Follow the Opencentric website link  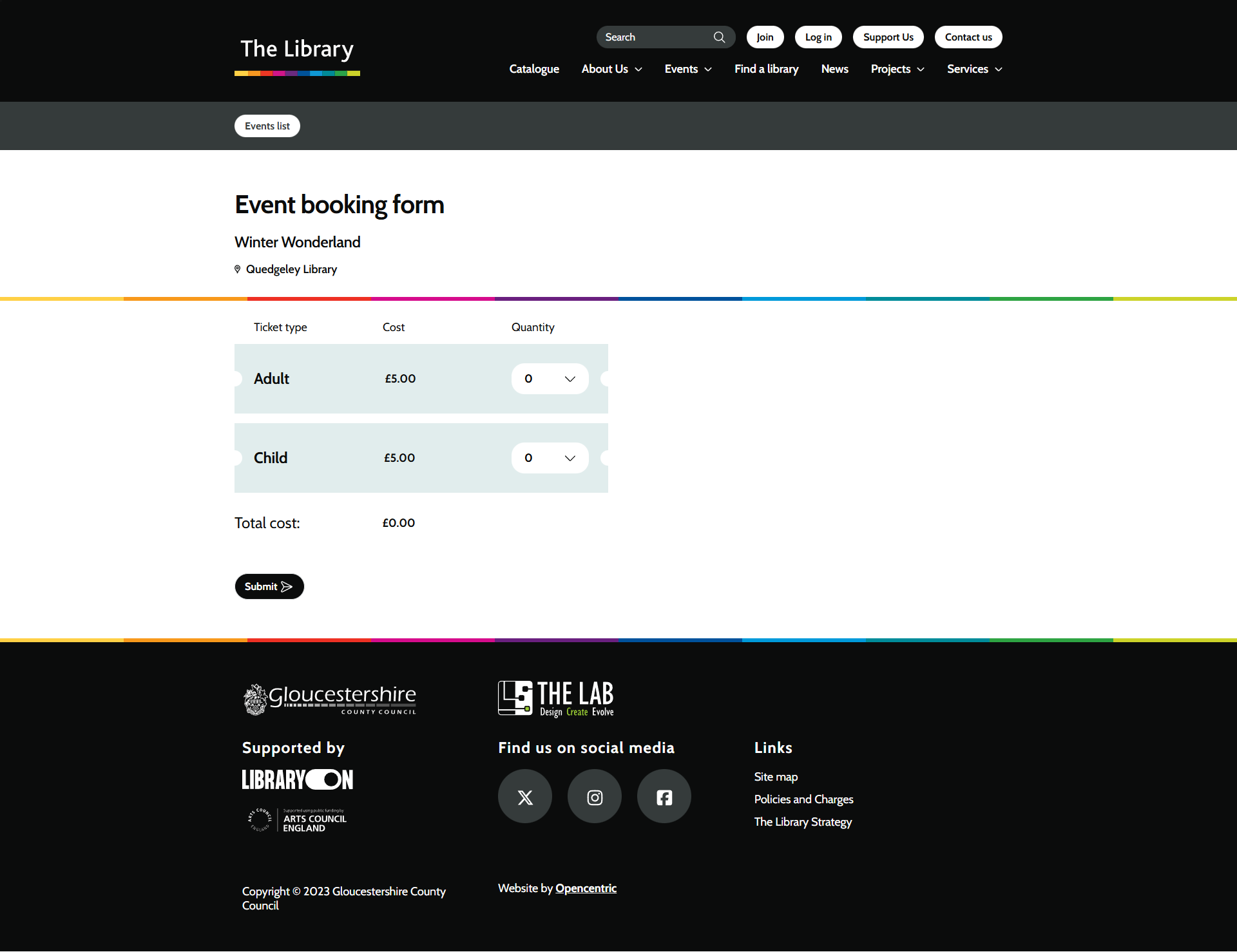tap(586, 888)
